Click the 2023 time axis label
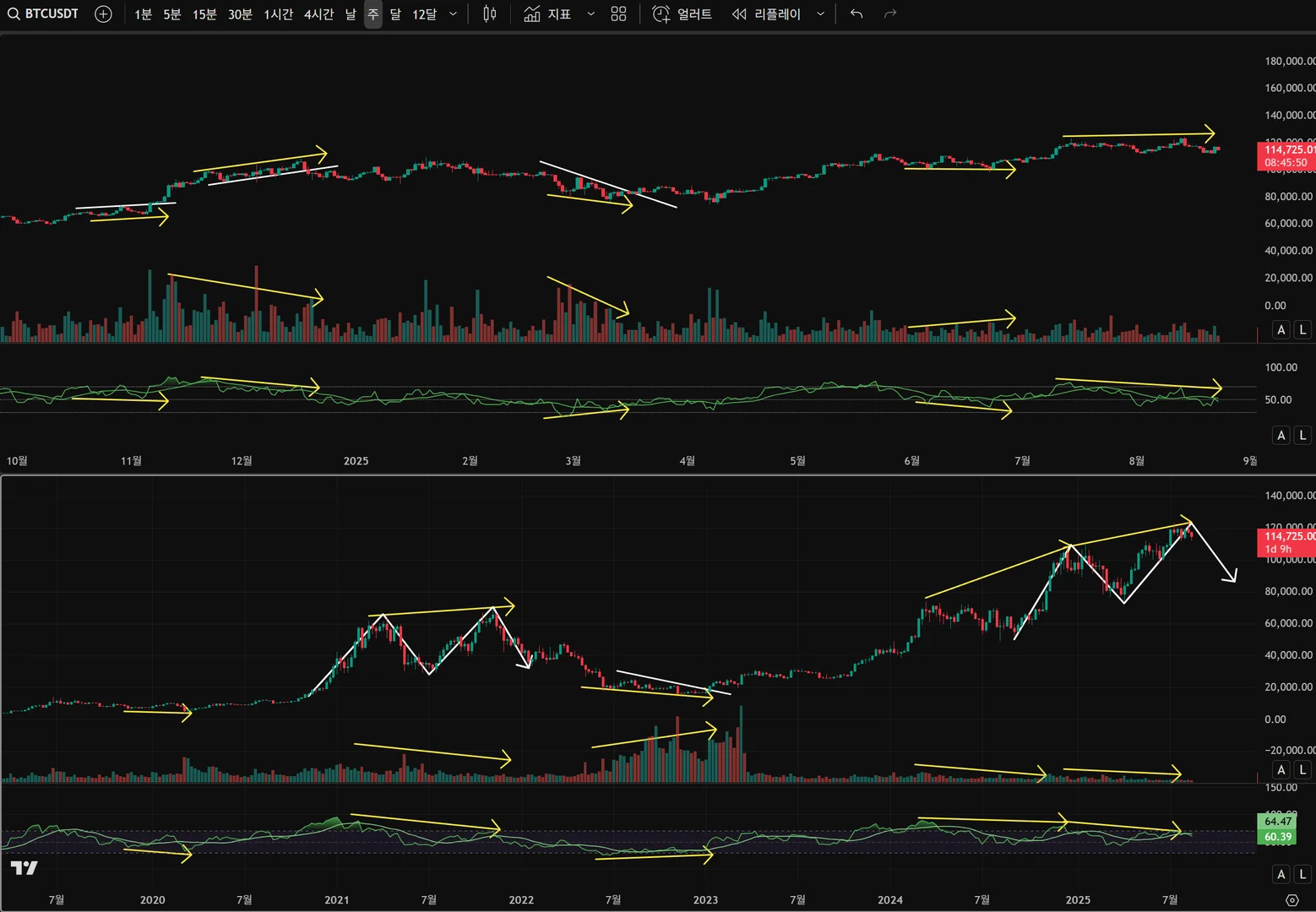Viewport: 1316px width, 912px height. pyautogui.click(x=705, y=900)
